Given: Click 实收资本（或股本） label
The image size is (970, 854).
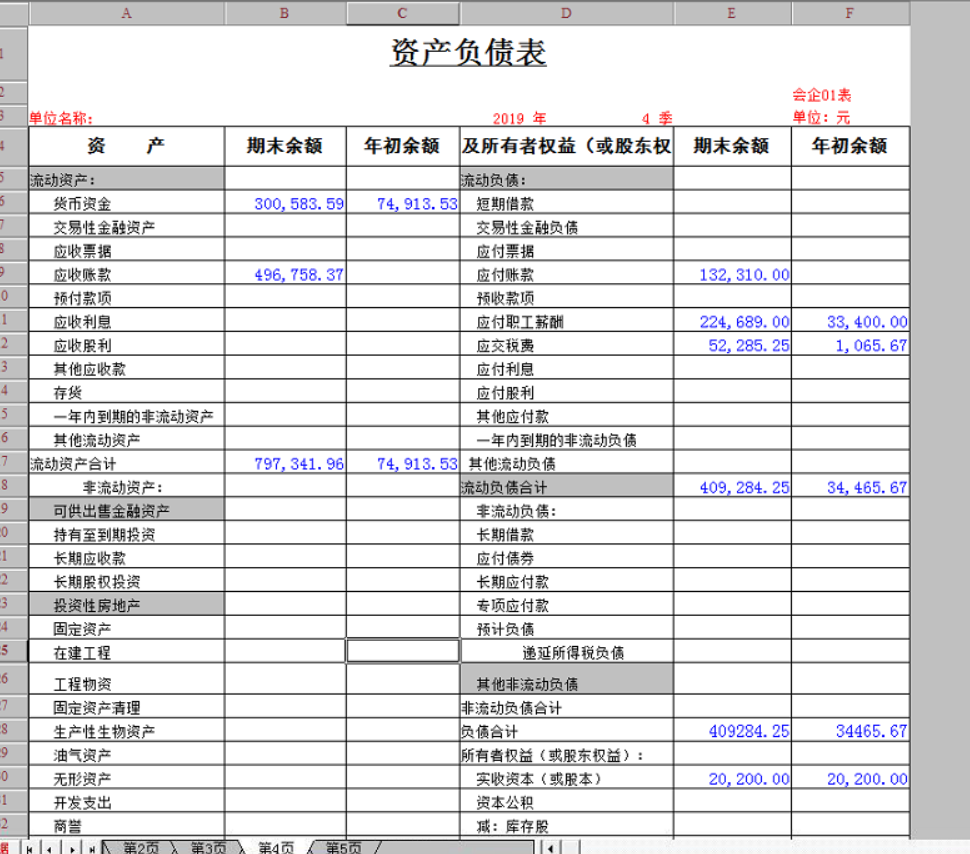Looking at the screenshot, I should coord(539,779).
